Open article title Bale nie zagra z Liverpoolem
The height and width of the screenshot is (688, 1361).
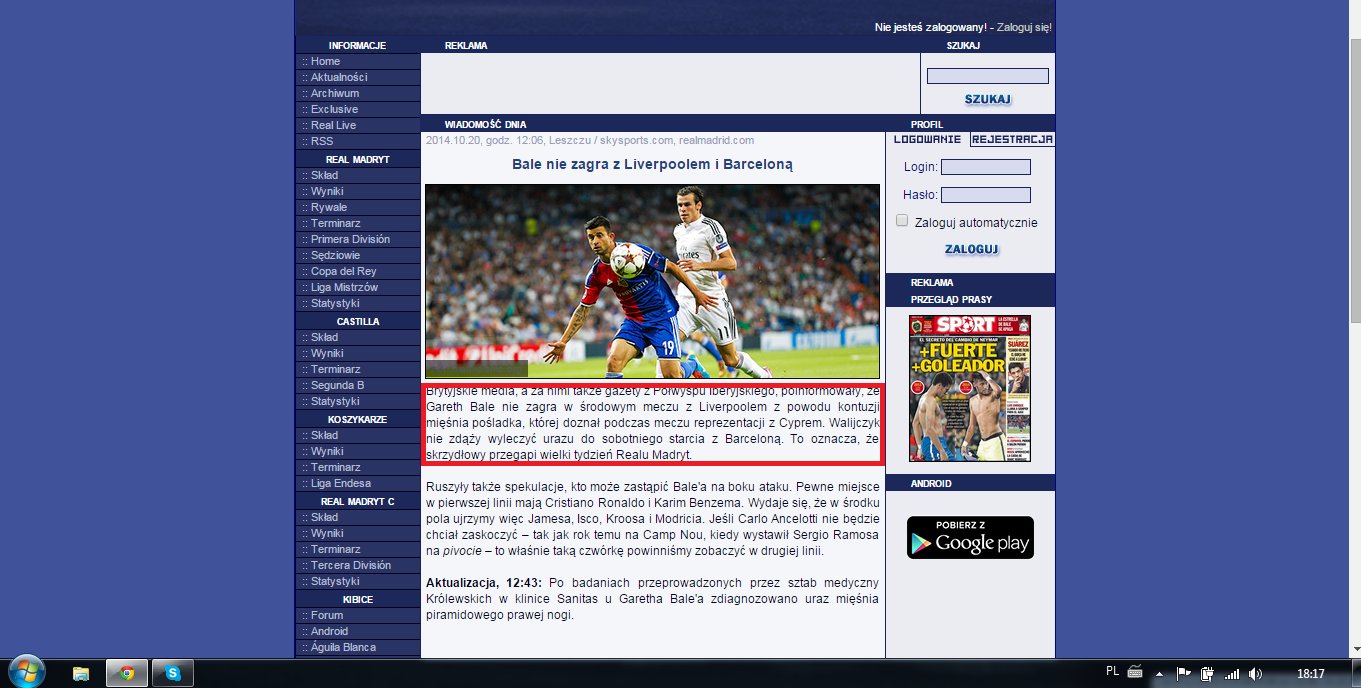tap(652, 164)
